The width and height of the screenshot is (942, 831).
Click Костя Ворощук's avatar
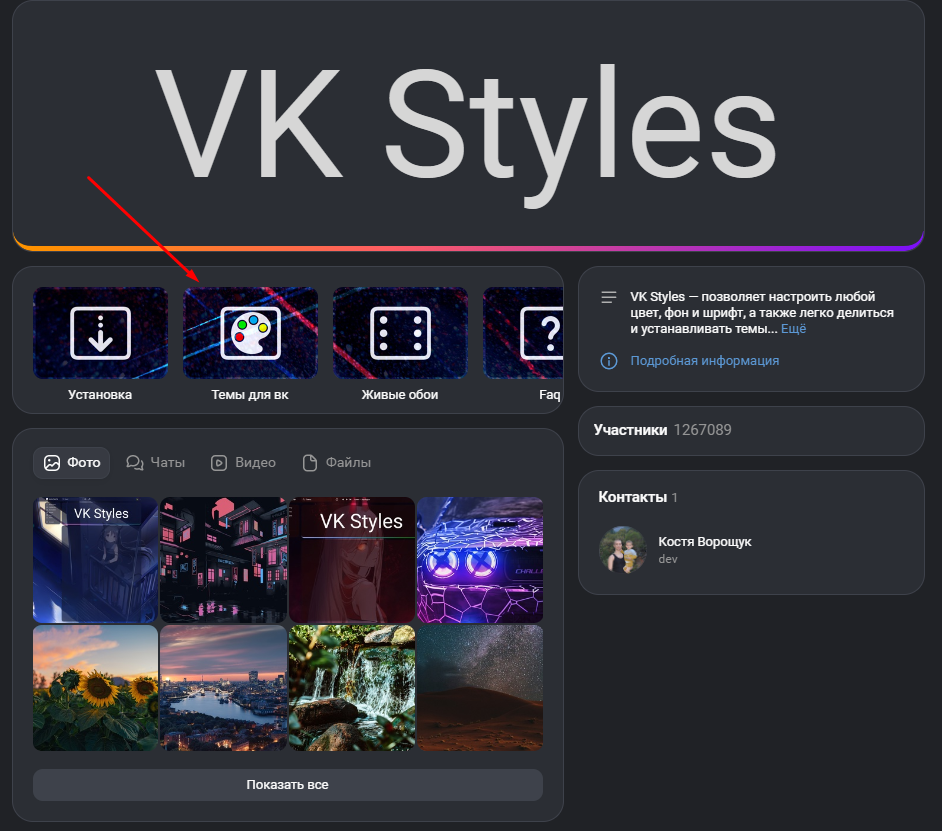[x=622, y=550]
